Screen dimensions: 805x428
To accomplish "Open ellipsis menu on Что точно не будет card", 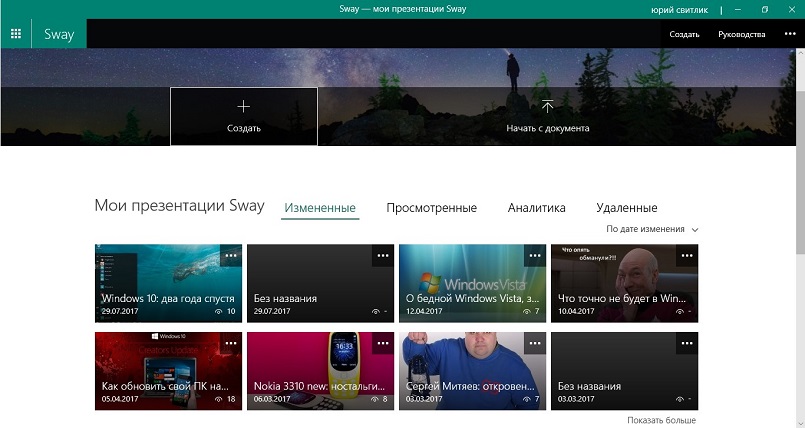I will point(687,255).
